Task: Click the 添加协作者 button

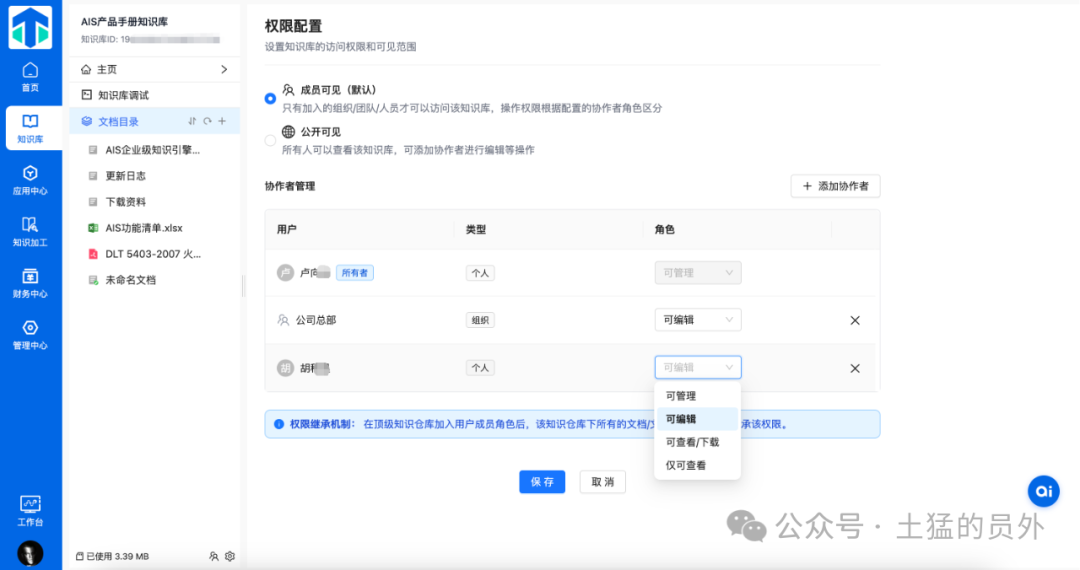Action: (835, 186)
